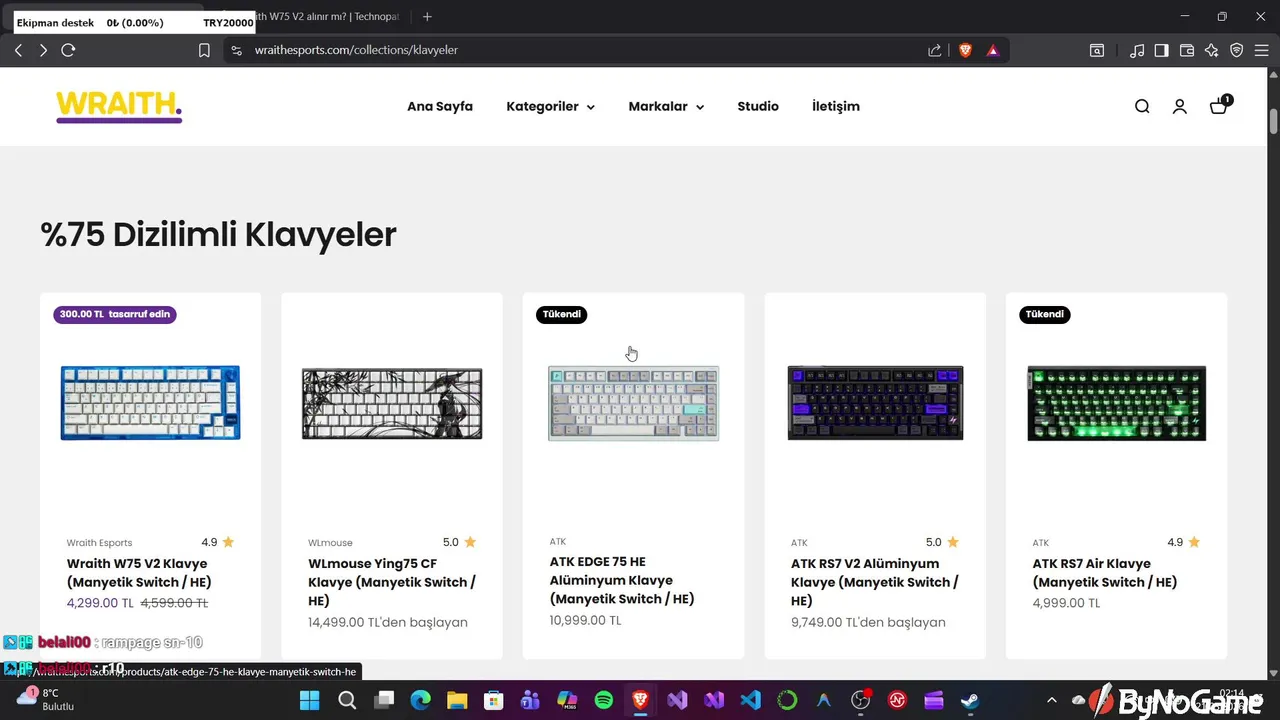Click the 9,749.00 TL'den başlayan price
The image size is (1280, 720).
coord(868,622)
